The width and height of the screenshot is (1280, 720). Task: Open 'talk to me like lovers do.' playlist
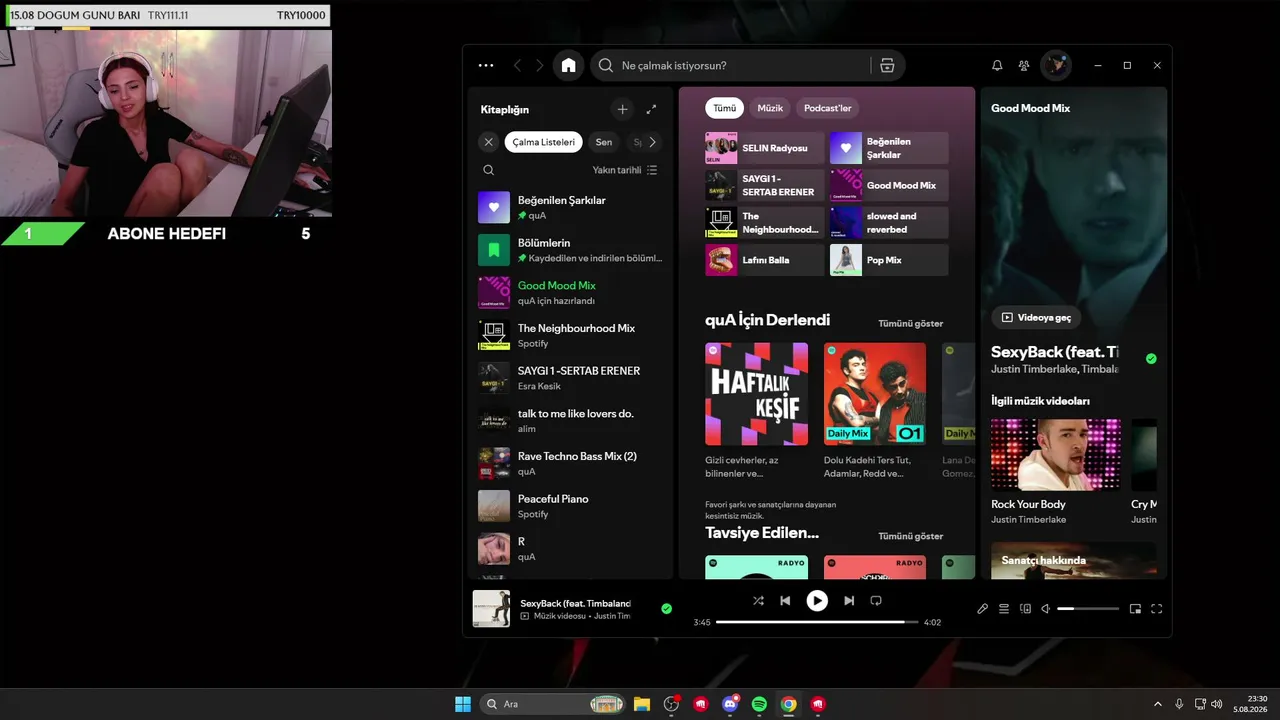click(x=570, y=421)
